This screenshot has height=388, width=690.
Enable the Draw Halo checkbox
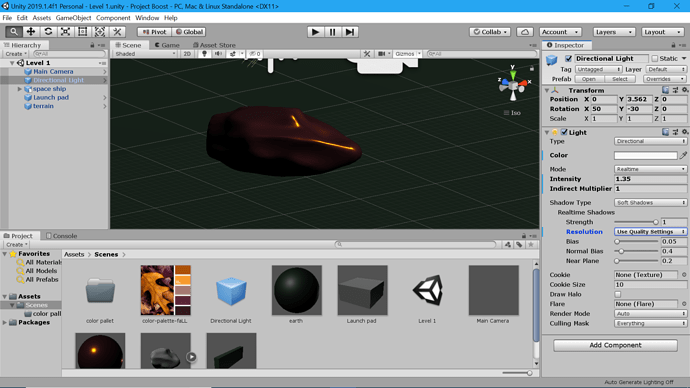[x=618, y=294]
